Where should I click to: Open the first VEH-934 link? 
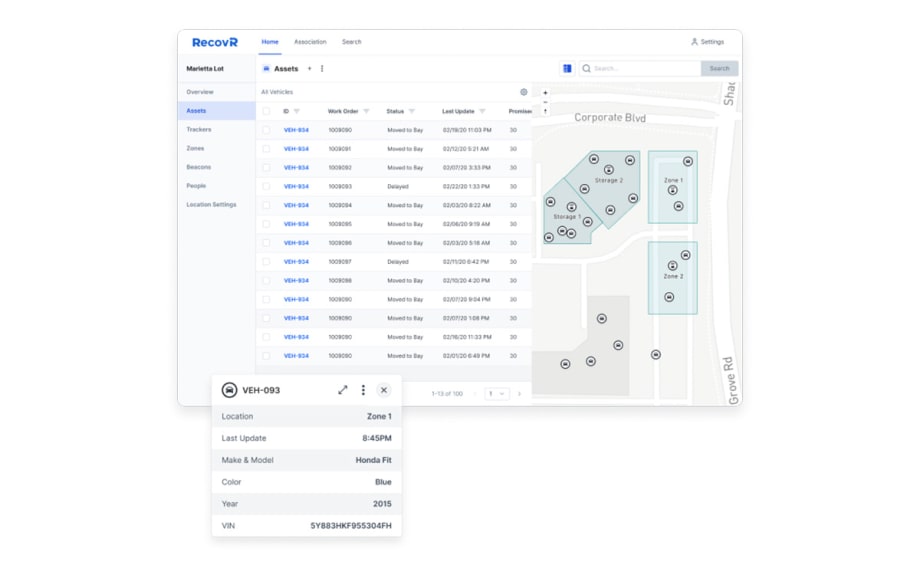[296, 130]
